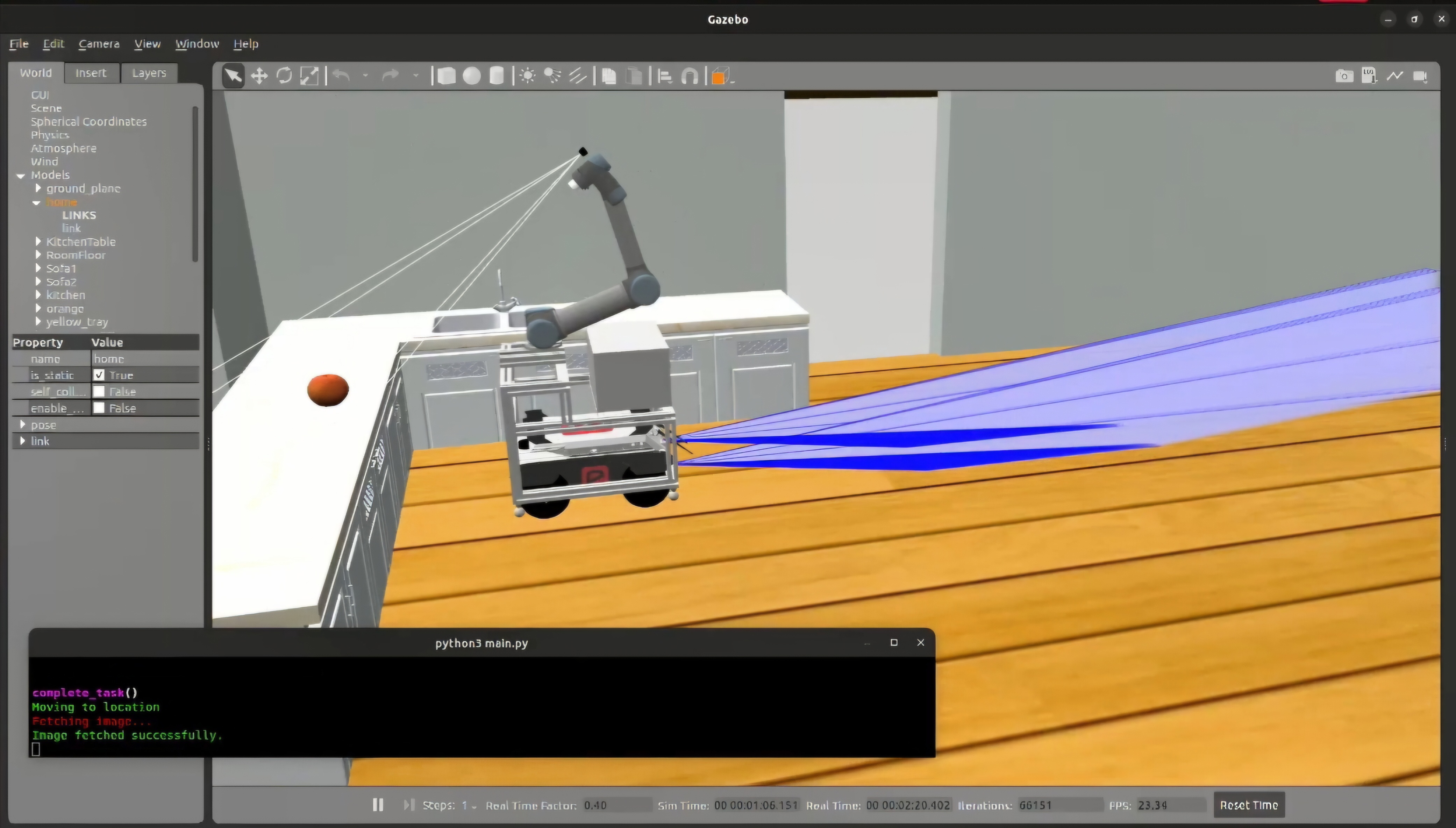Insert a box shape
The image size is (1456, 828).
[446, 76]
